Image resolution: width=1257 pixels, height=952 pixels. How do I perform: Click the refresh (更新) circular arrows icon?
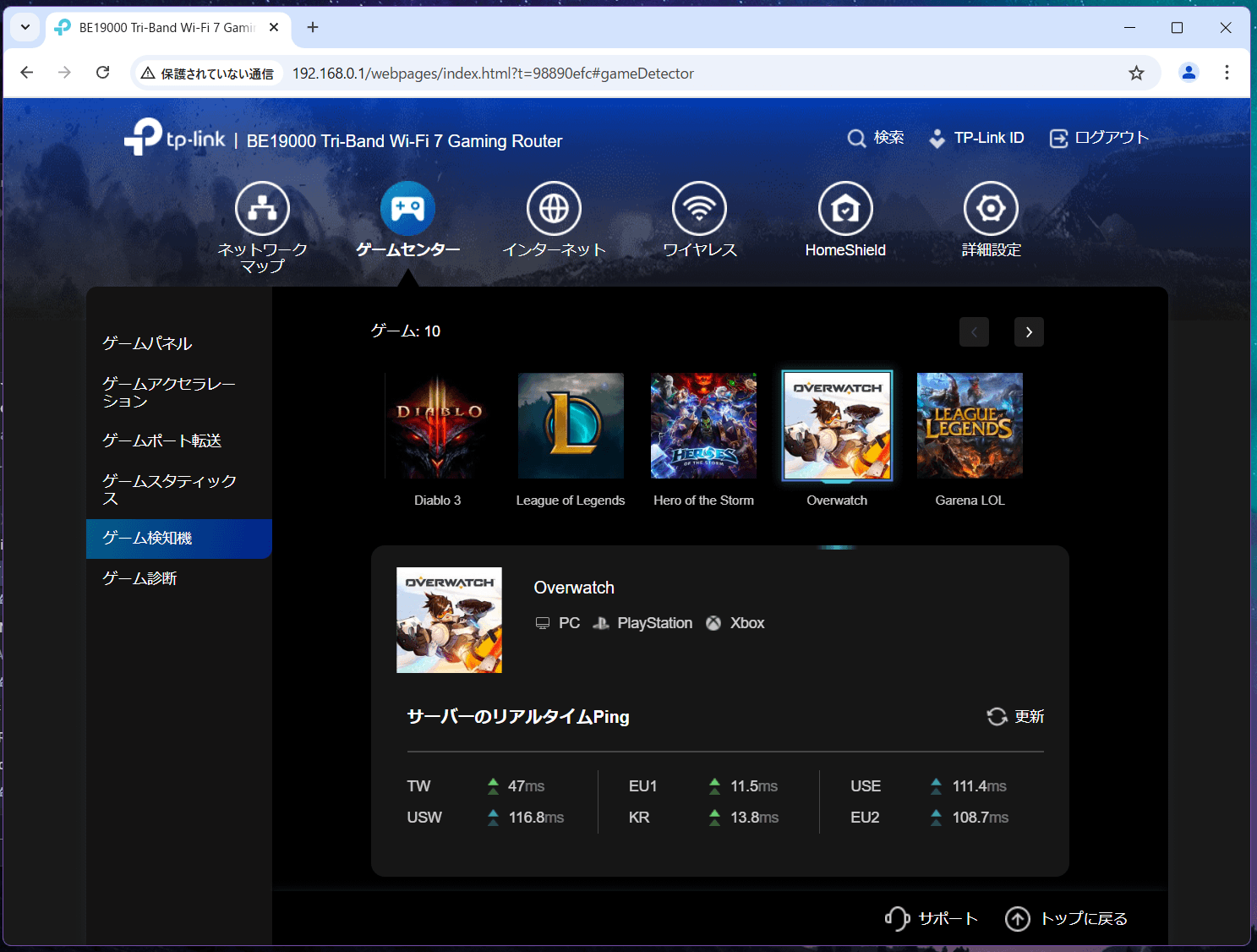[997, 717]
